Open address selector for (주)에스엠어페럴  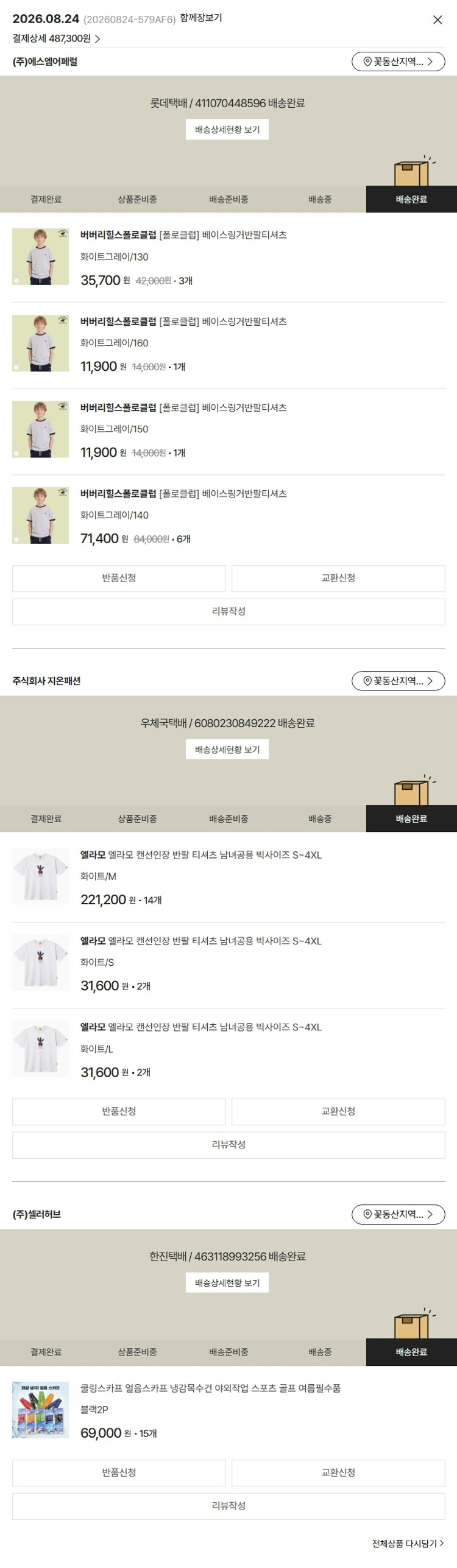(398, 62)
